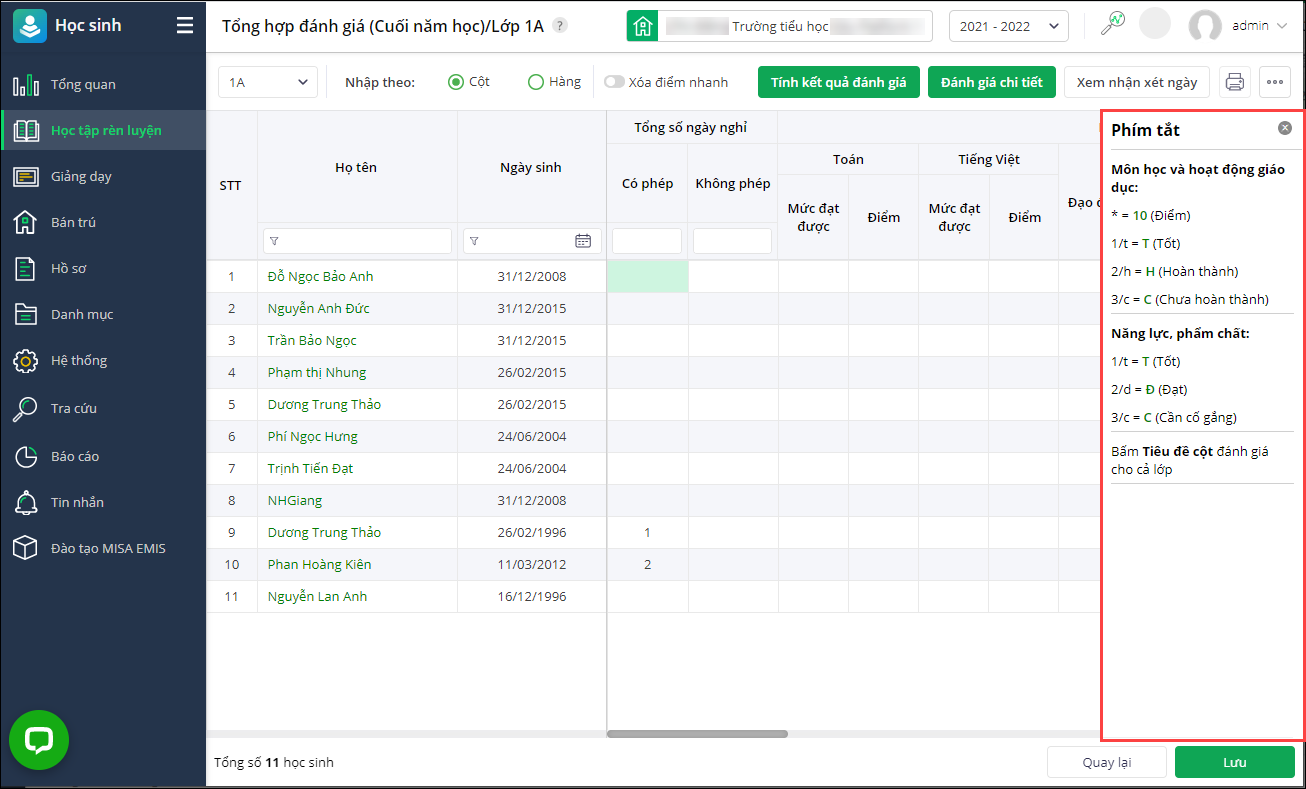
Task: Select the Hàng radio button
Action: (535, 82)
